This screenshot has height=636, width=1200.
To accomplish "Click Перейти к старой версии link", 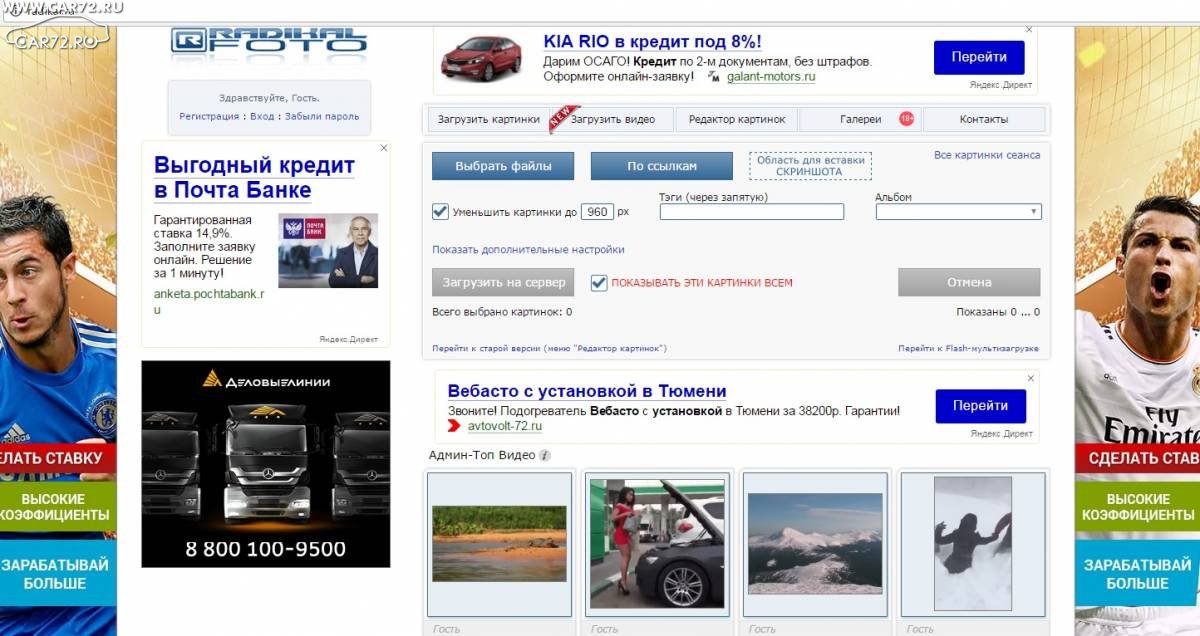I will pyautogui.click(x=549, y=348).
